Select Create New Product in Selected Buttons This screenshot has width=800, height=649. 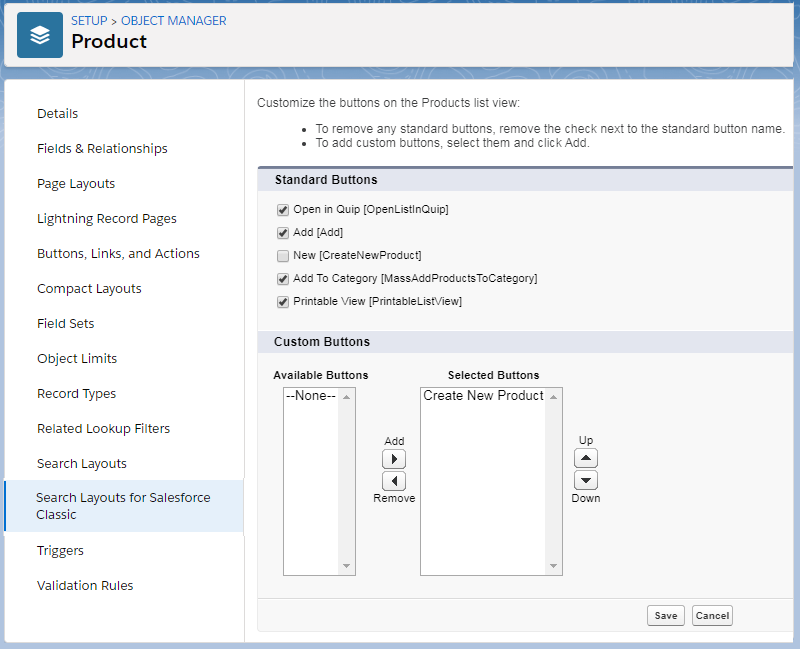click(x=485, y=395)
